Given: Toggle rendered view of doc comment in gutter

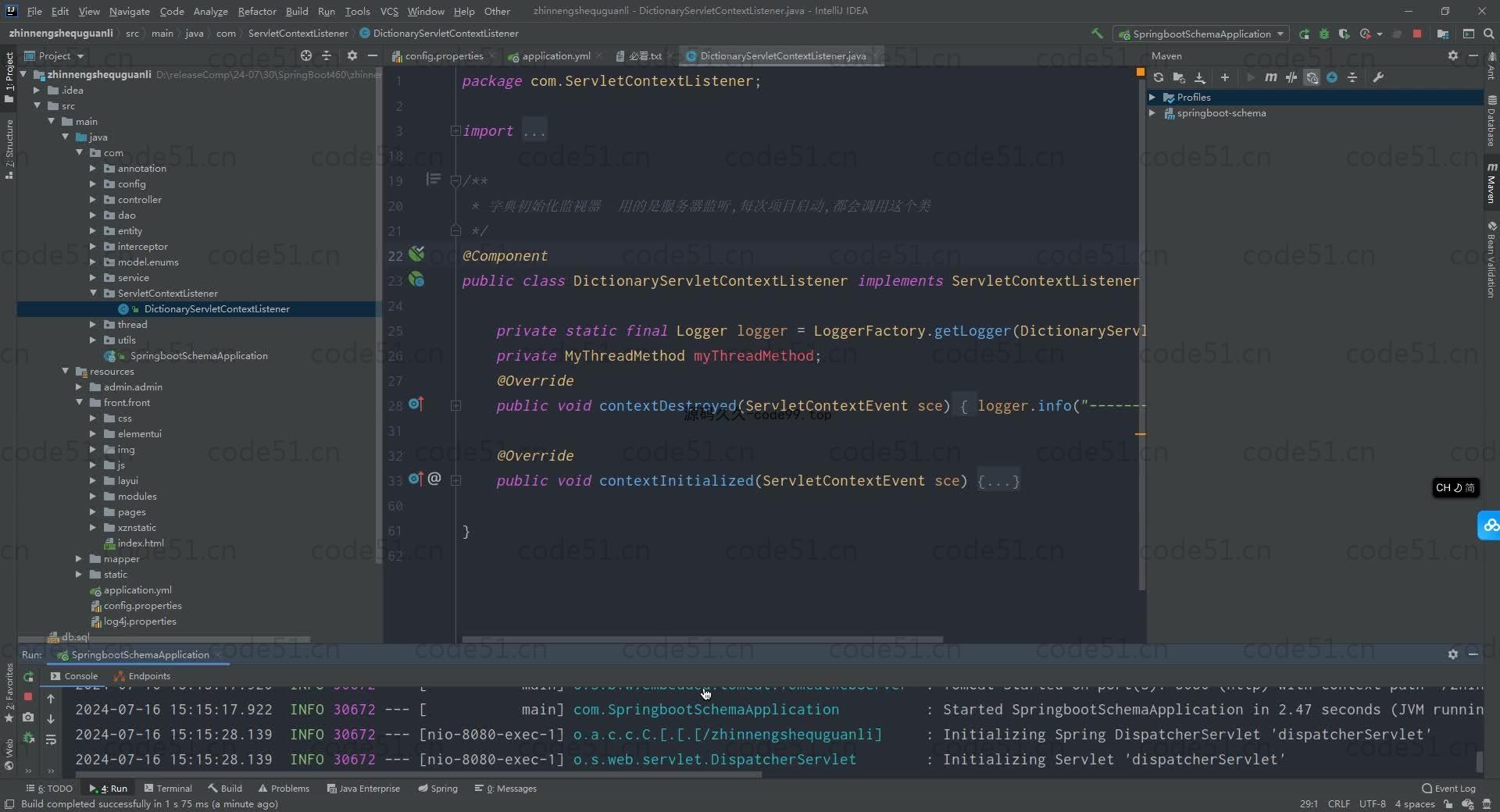Looking at the screenshot, I should tap(434, 180).
